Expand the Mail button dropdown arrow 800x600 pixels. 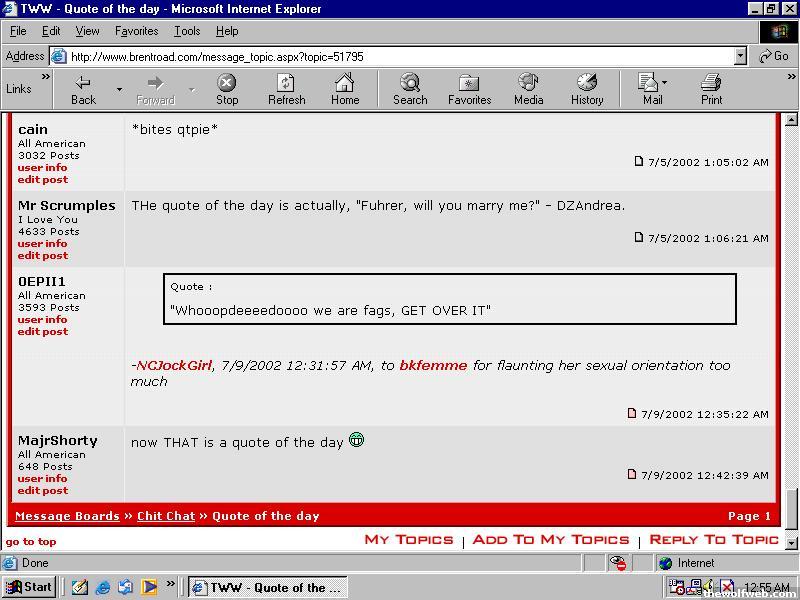pyautogui.click(x=665, y=83)
